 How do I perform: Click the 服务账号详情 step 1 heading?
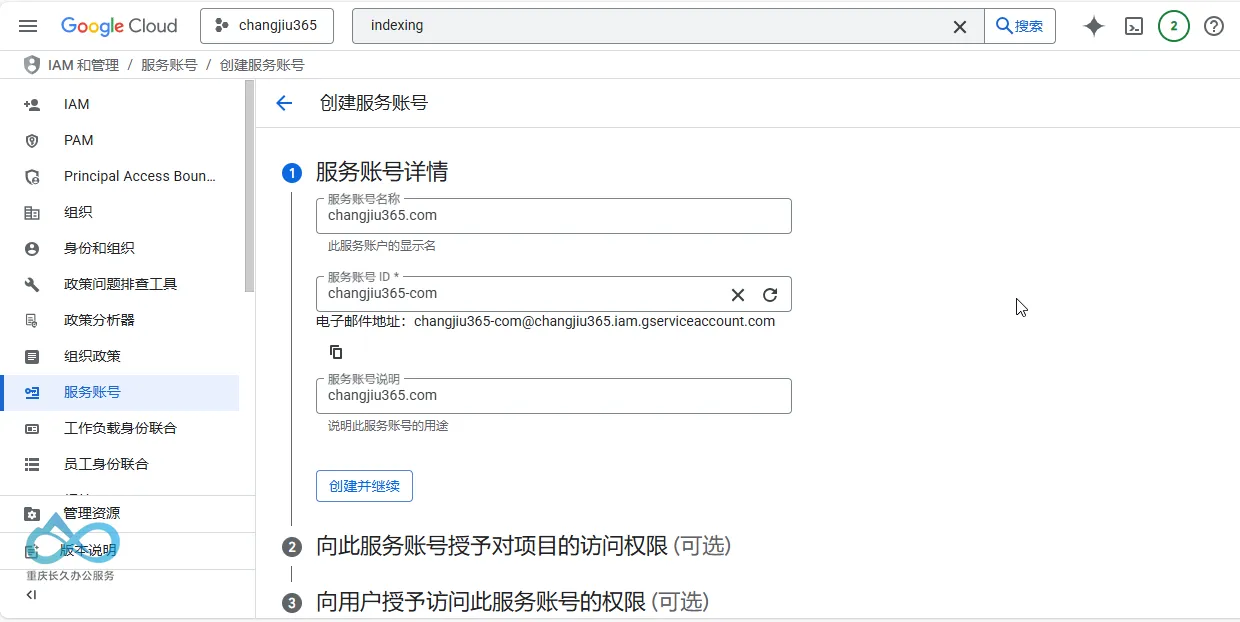coord(382,172)
